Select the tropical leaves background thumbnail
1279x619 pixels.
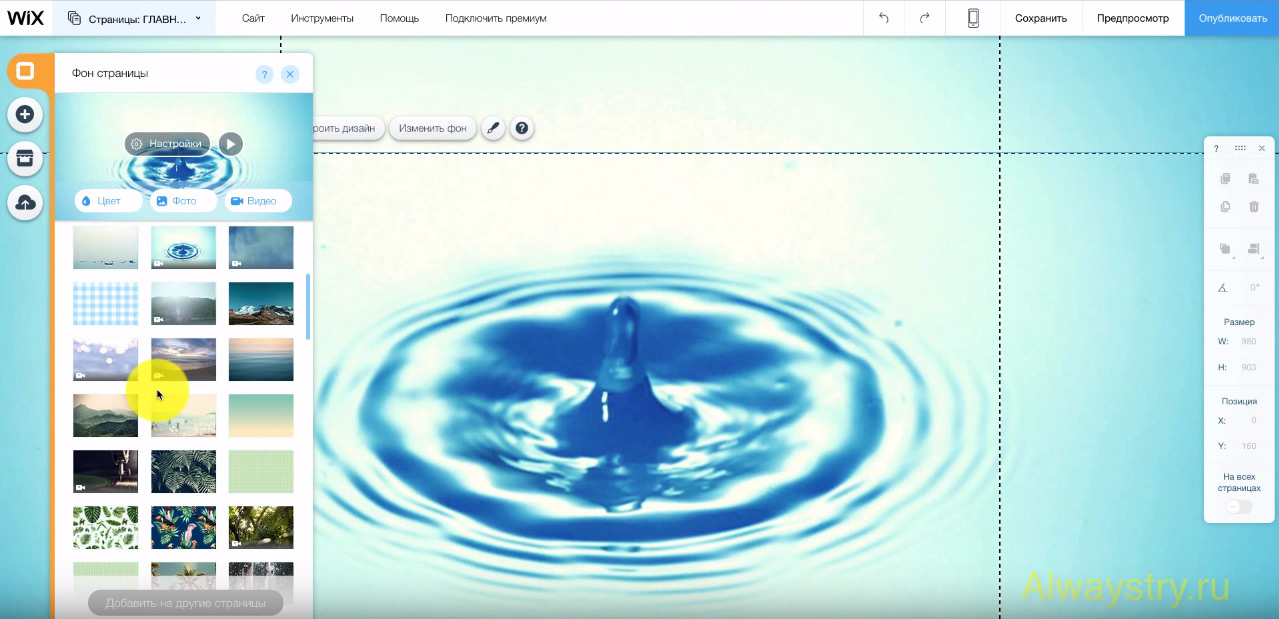pyautogui.click(x=183, y=471)
